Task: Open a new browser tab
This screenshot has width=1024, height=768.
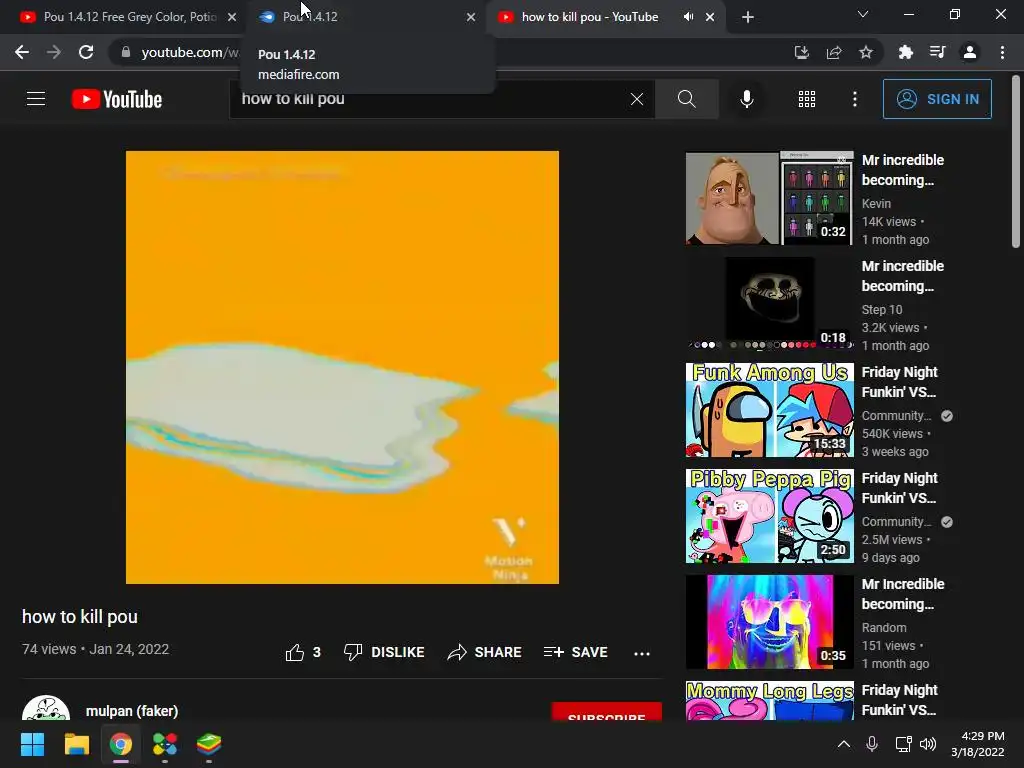Action: tap(748, 17)
